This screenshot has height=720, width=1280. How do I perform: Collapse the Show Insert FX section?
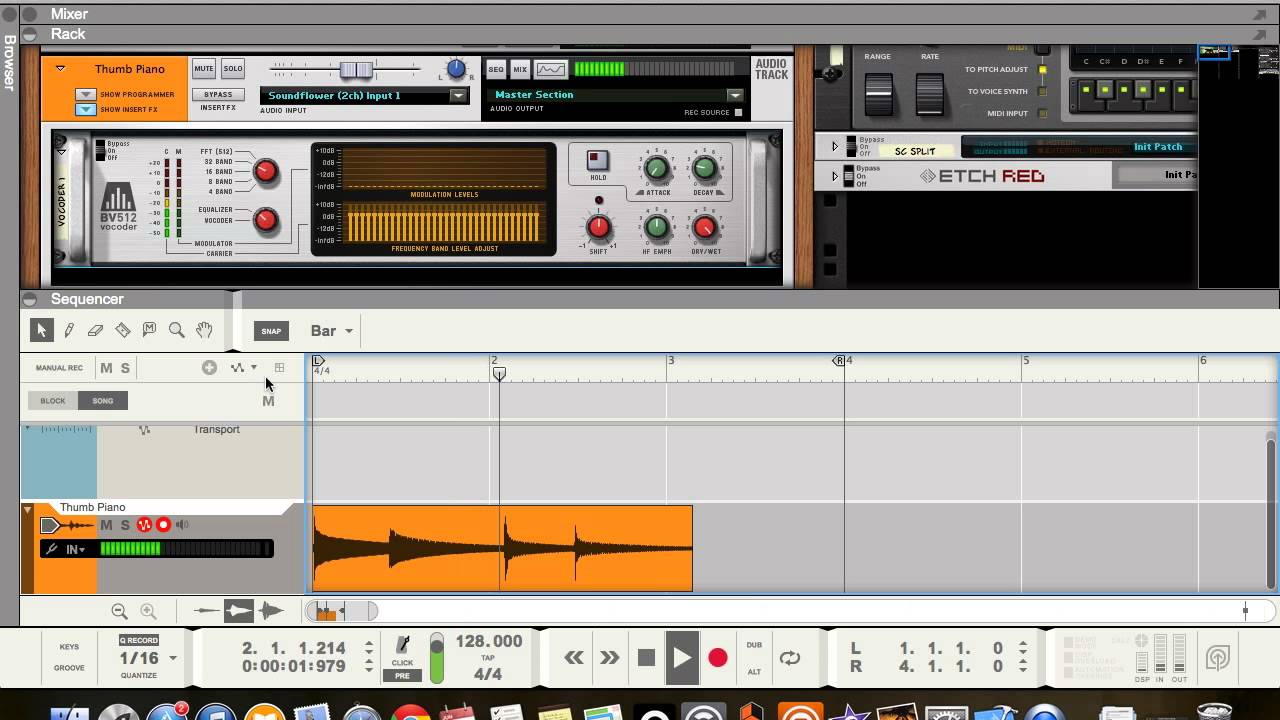(85, 109)
